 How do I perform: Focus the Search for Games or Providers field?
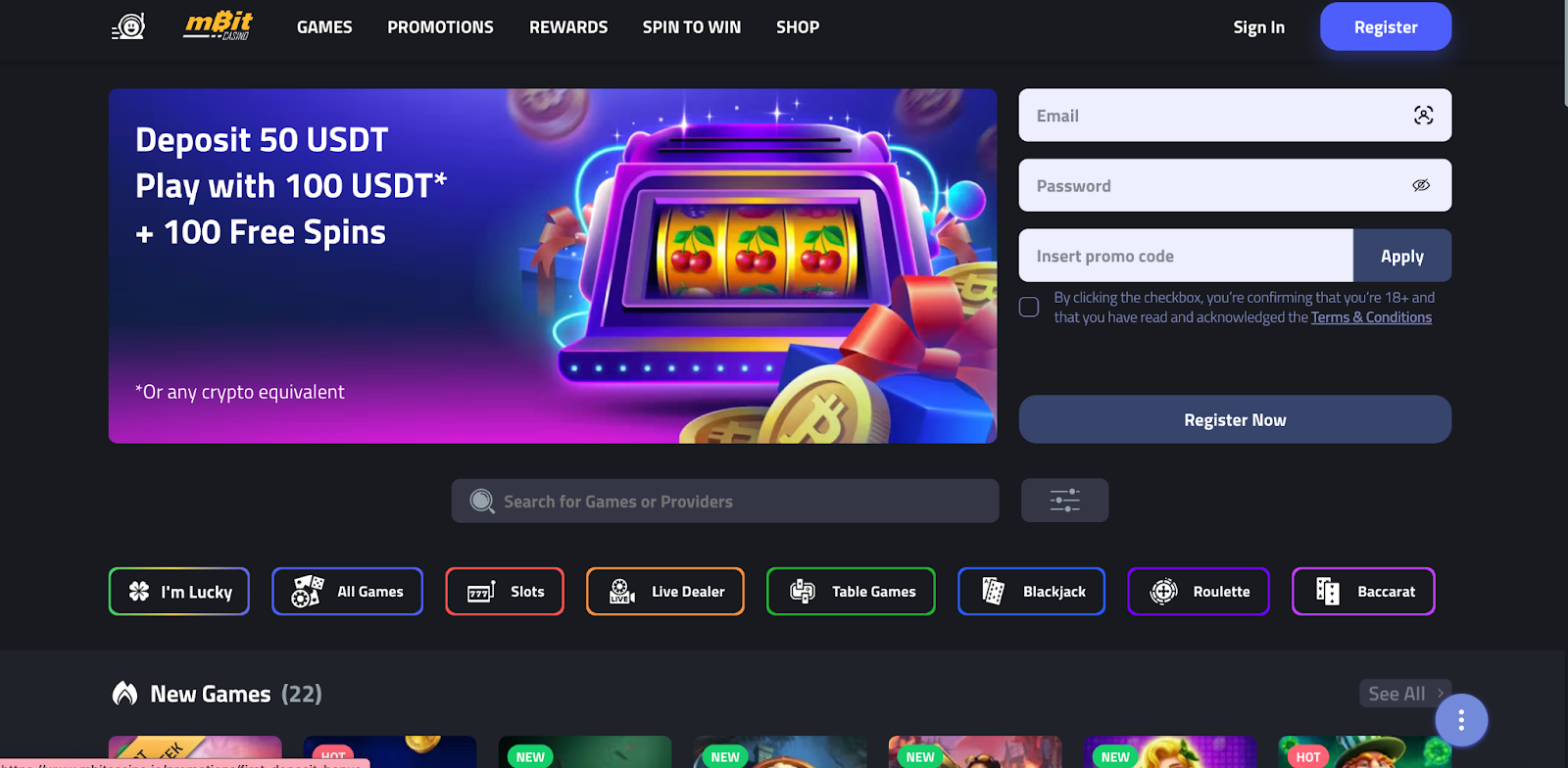(725, 501)
